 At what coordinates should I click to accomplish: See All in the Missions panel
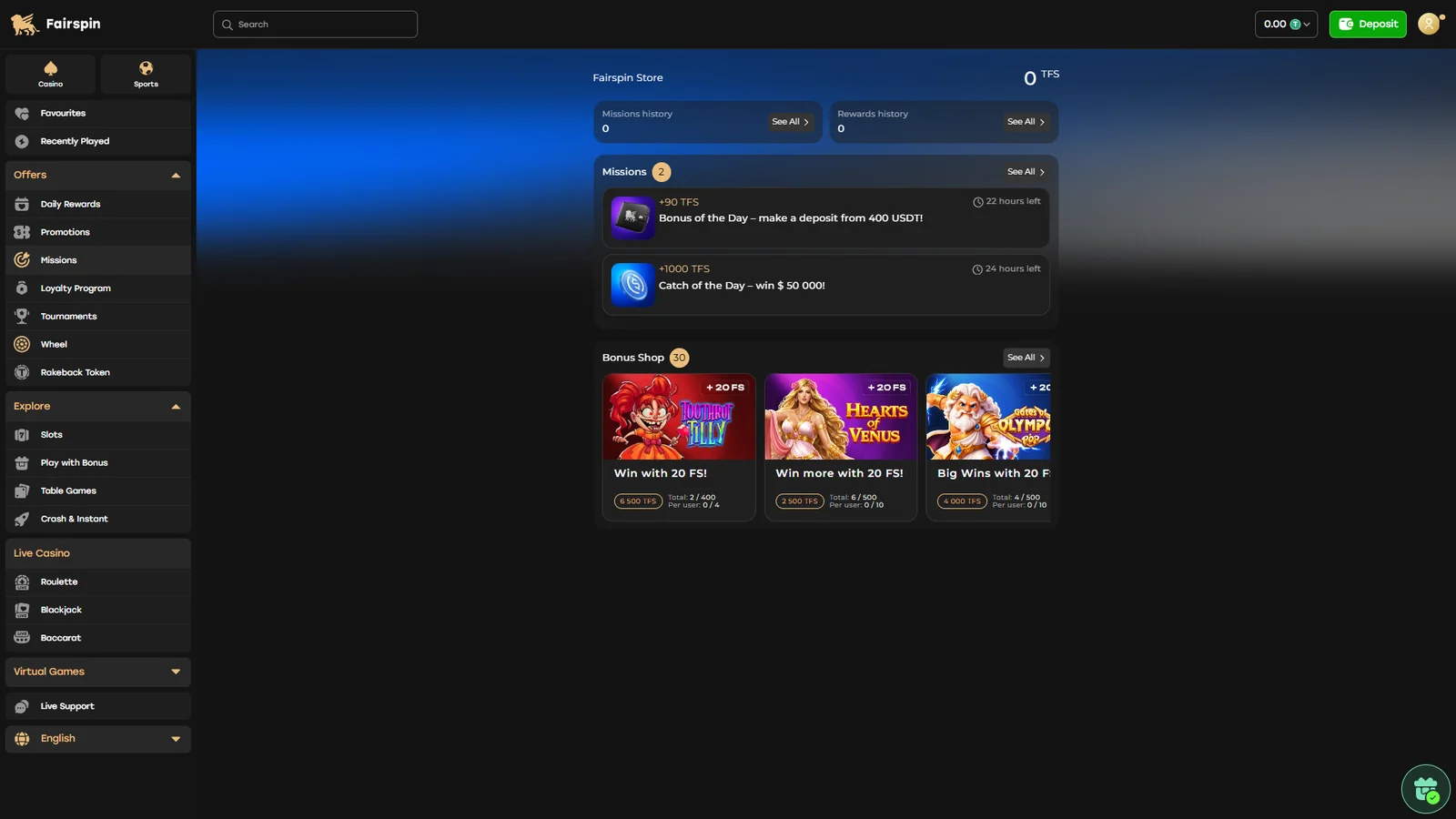tap(1026, 172)
